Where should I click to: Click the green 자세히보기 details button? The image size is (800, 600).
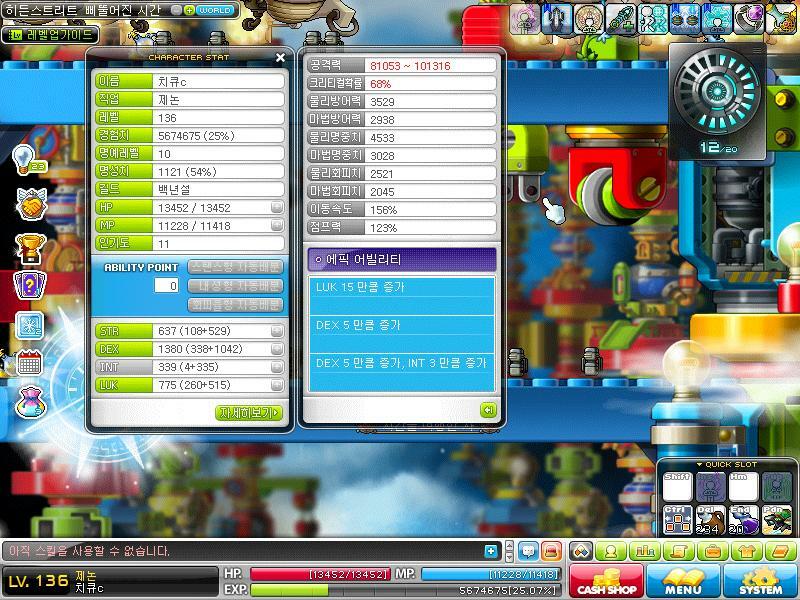coord(249,412)
